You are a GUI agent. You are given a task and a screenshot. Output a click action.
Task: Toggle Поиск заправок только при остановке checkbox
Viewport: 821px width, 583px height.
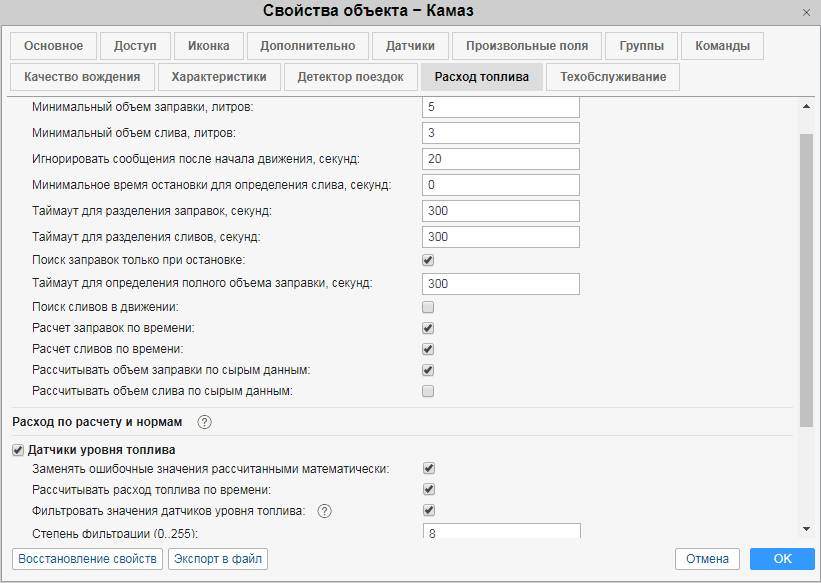point(428,260)
